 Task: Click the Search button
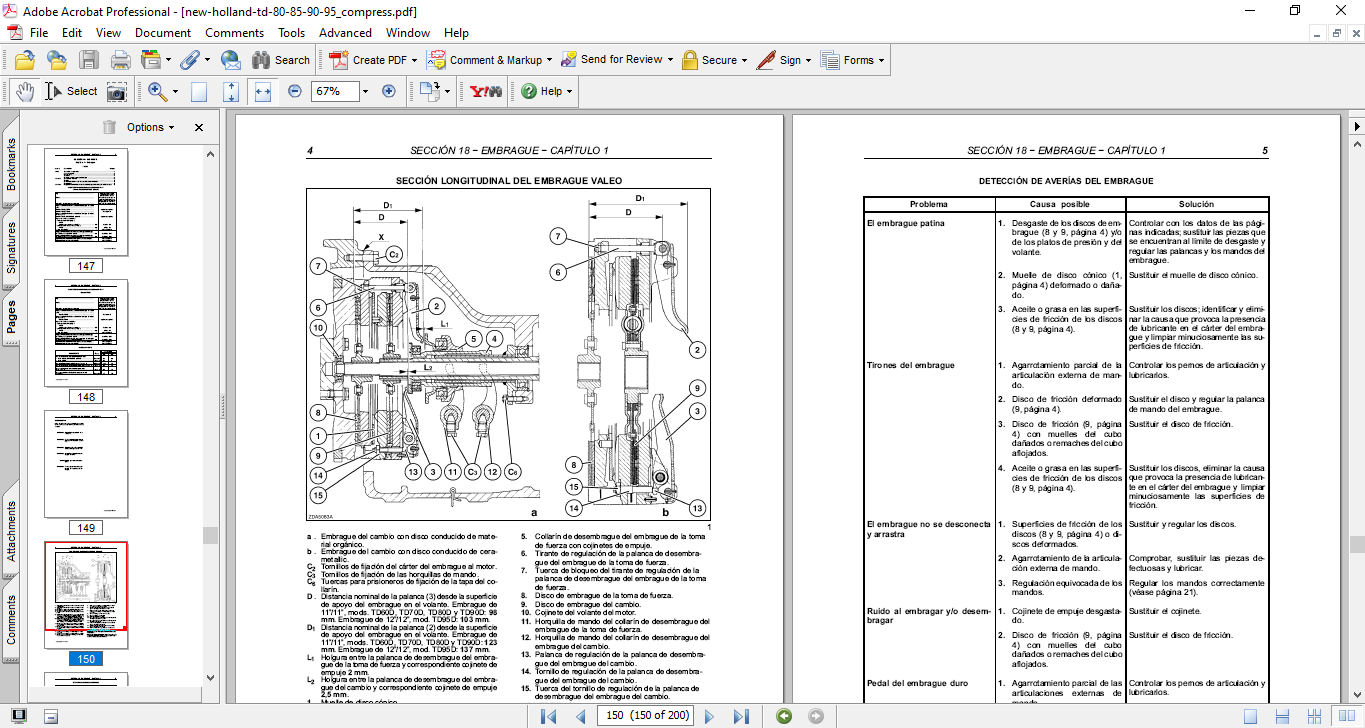[279, 60]
